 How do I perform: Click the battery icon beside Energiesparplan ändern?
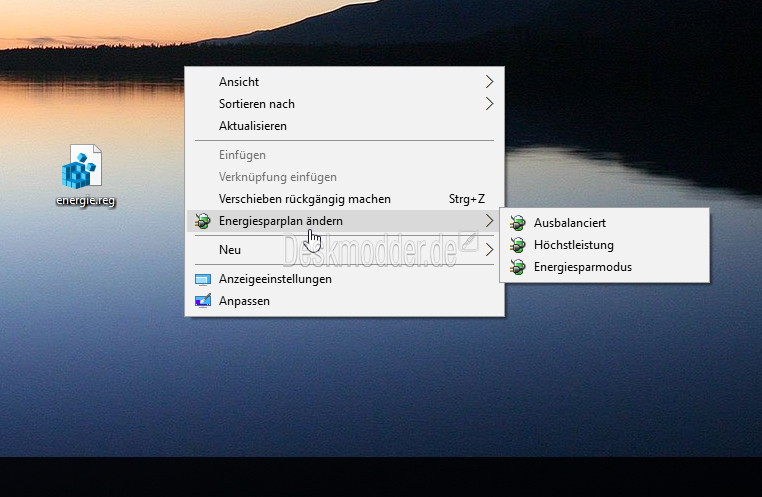point(203,221)
